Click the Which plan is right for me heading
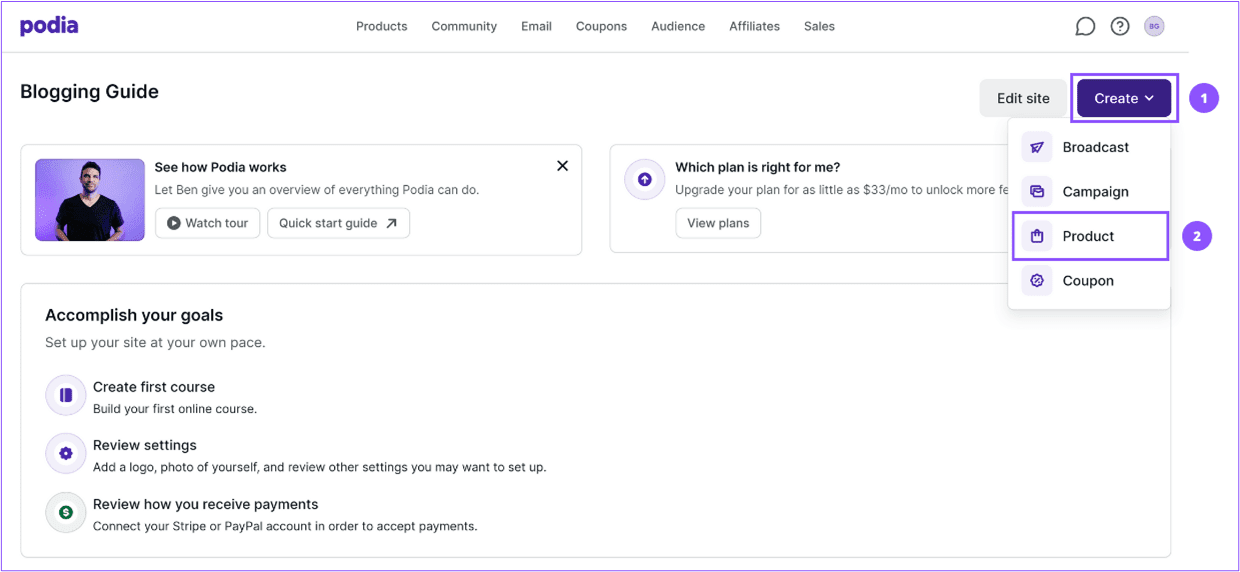The width and height of the screenshot is (1240, 572). (758, 167)
